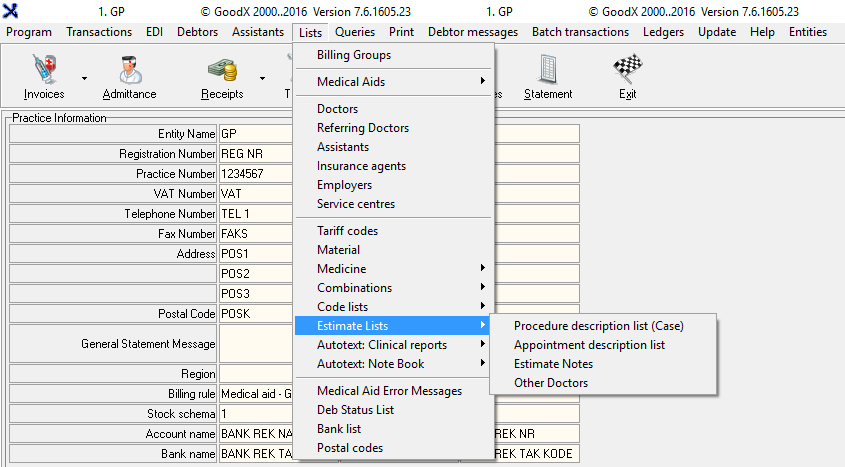Select Procedure description list (Case)
The image size is (845, 467).
[x=598, y=326]
